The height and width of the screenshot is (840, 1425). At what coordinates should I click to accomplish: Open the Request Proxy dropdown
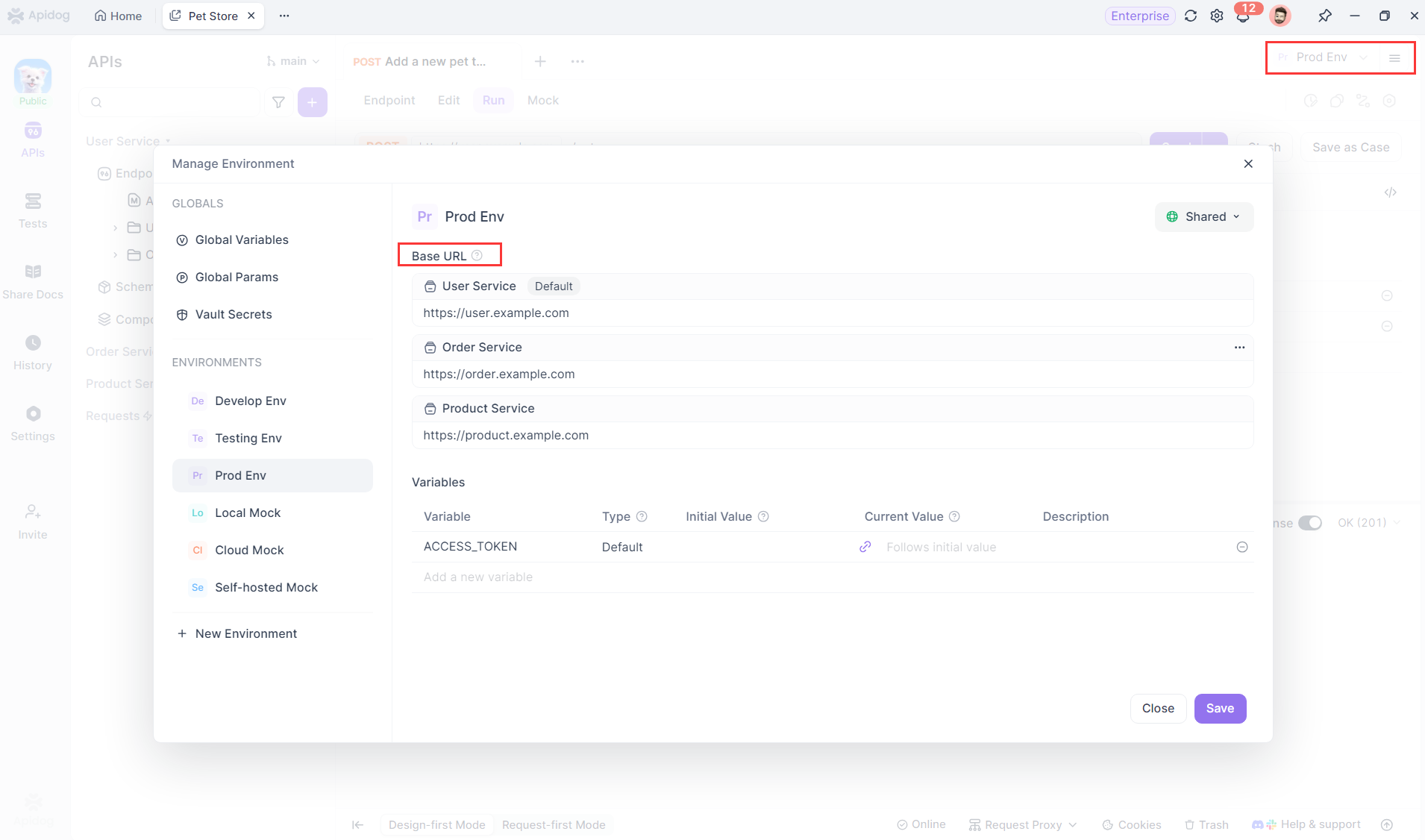(1023, 824)
